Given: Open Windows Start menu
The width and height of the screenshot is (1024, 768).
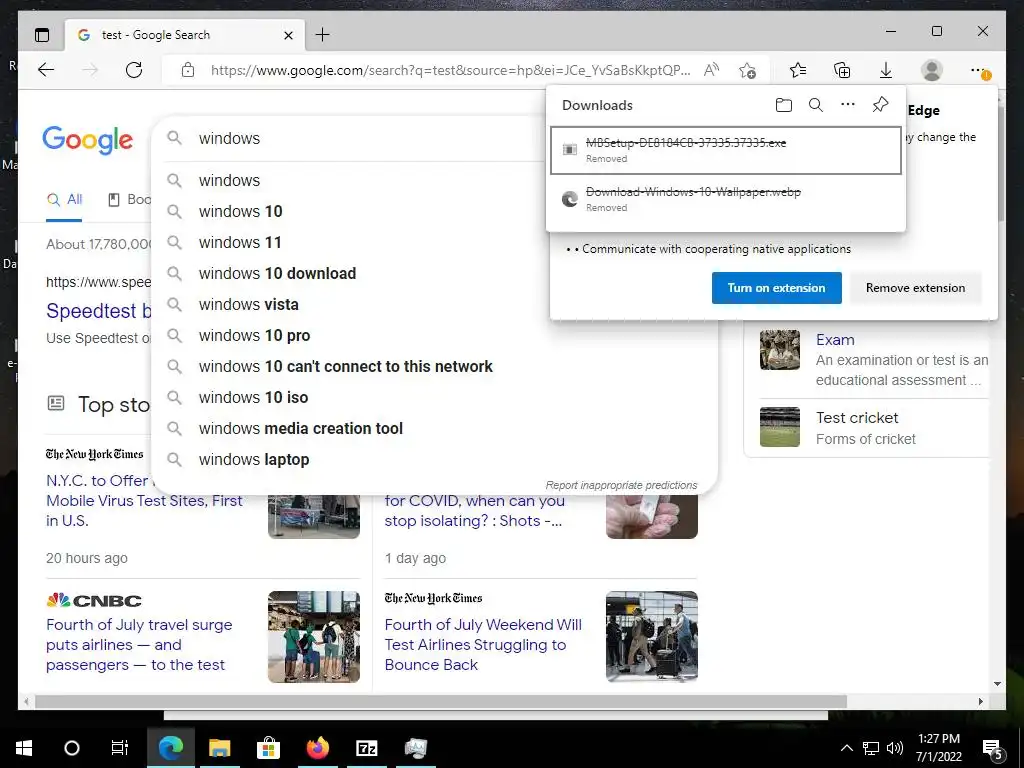Looking at the screenshot, I should [x=24, y=748].
